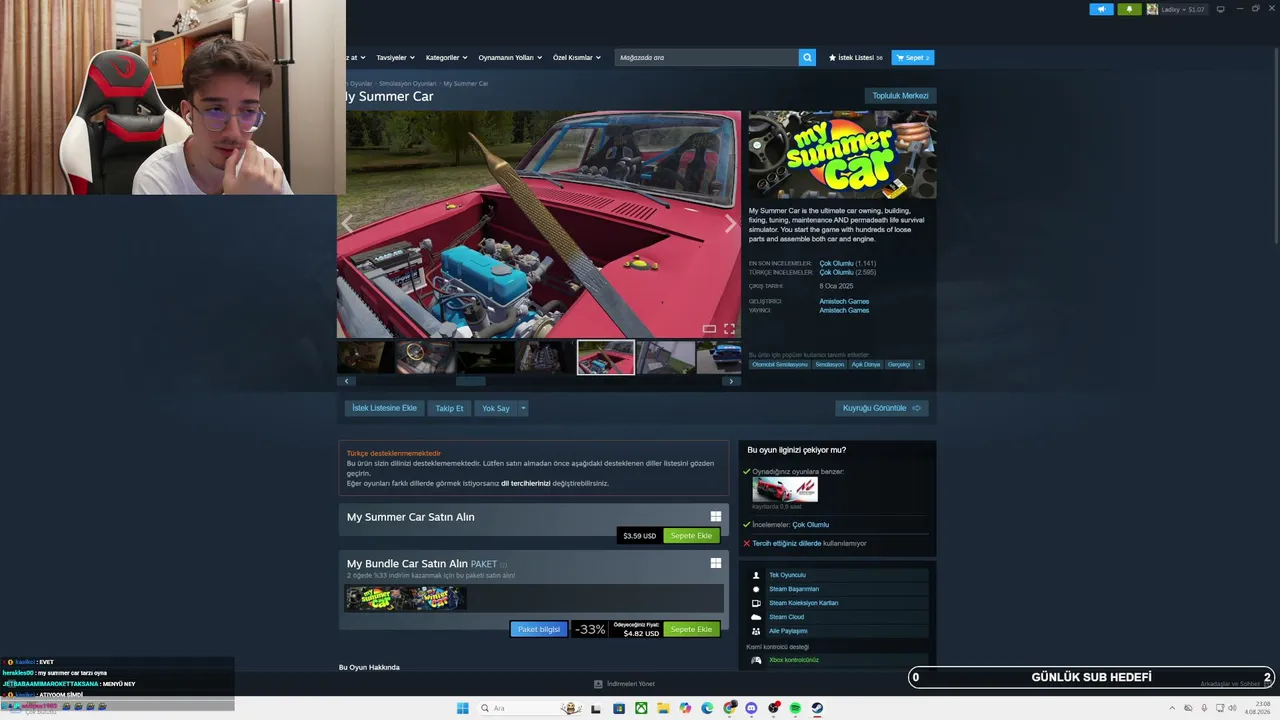Open Steam notifications bell
The image size is (1280, 720).
tap(1130, 9)
